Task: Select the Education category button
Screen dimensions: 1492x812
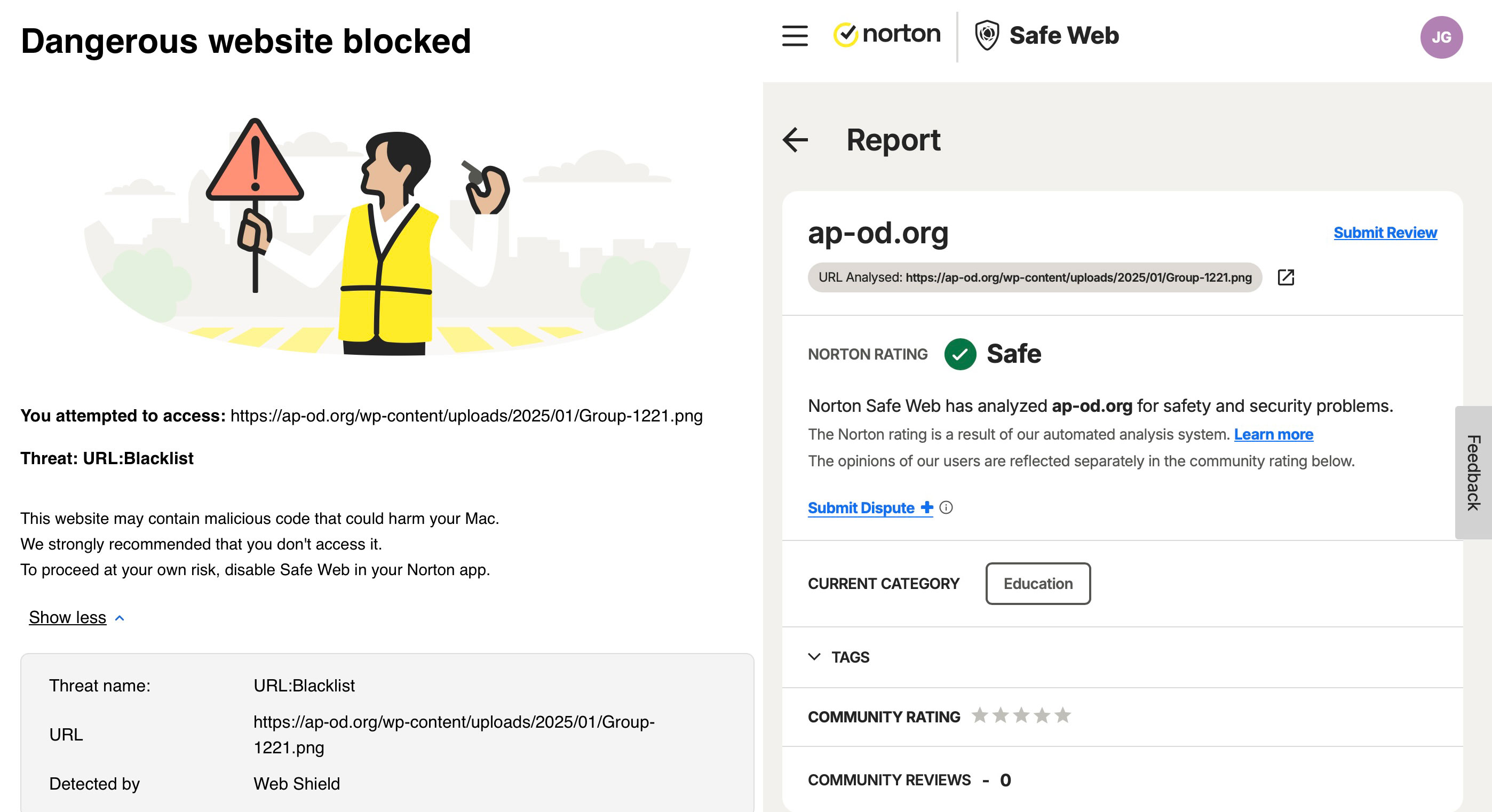Action: [1037, 584]
